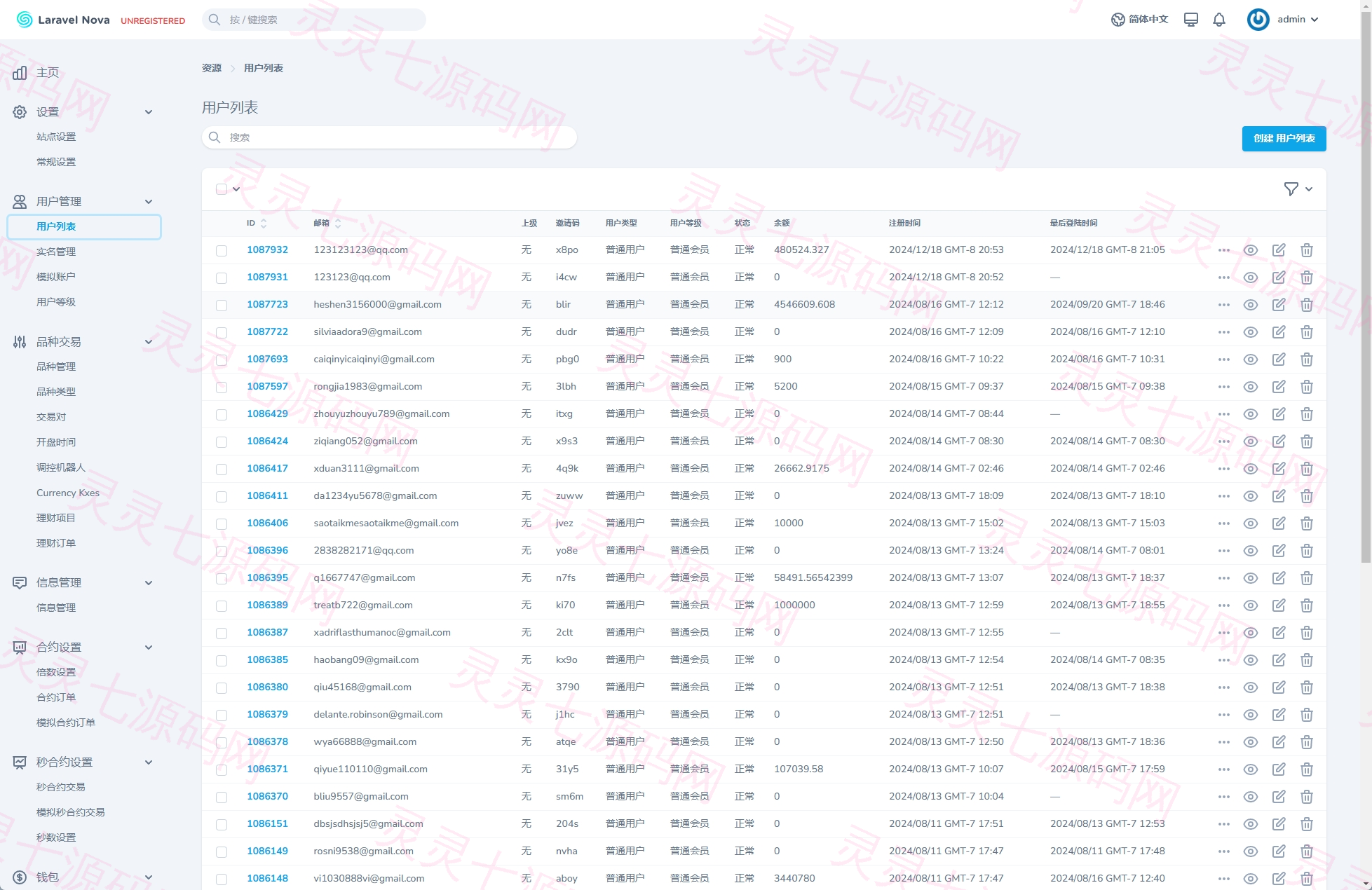The width and height of the screenshot is (1372, 890).
Task: Collapse the 用户管理 sidebar section
Action: pos(148,202)
